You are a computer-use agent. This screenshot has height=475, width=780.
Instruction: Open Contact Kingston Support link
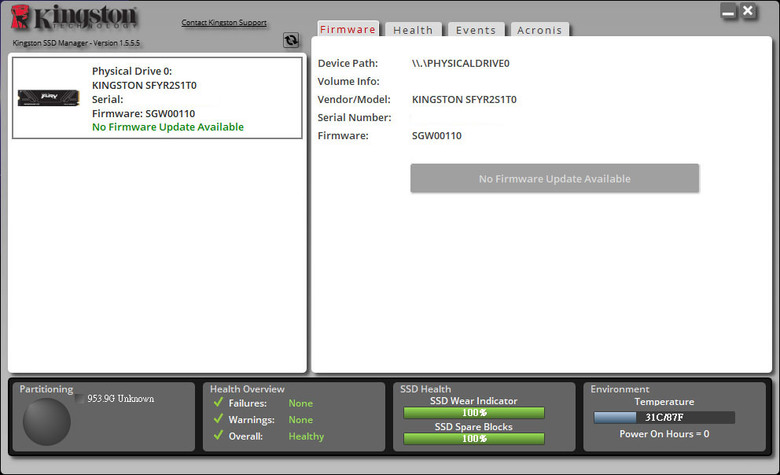[224, 22]
